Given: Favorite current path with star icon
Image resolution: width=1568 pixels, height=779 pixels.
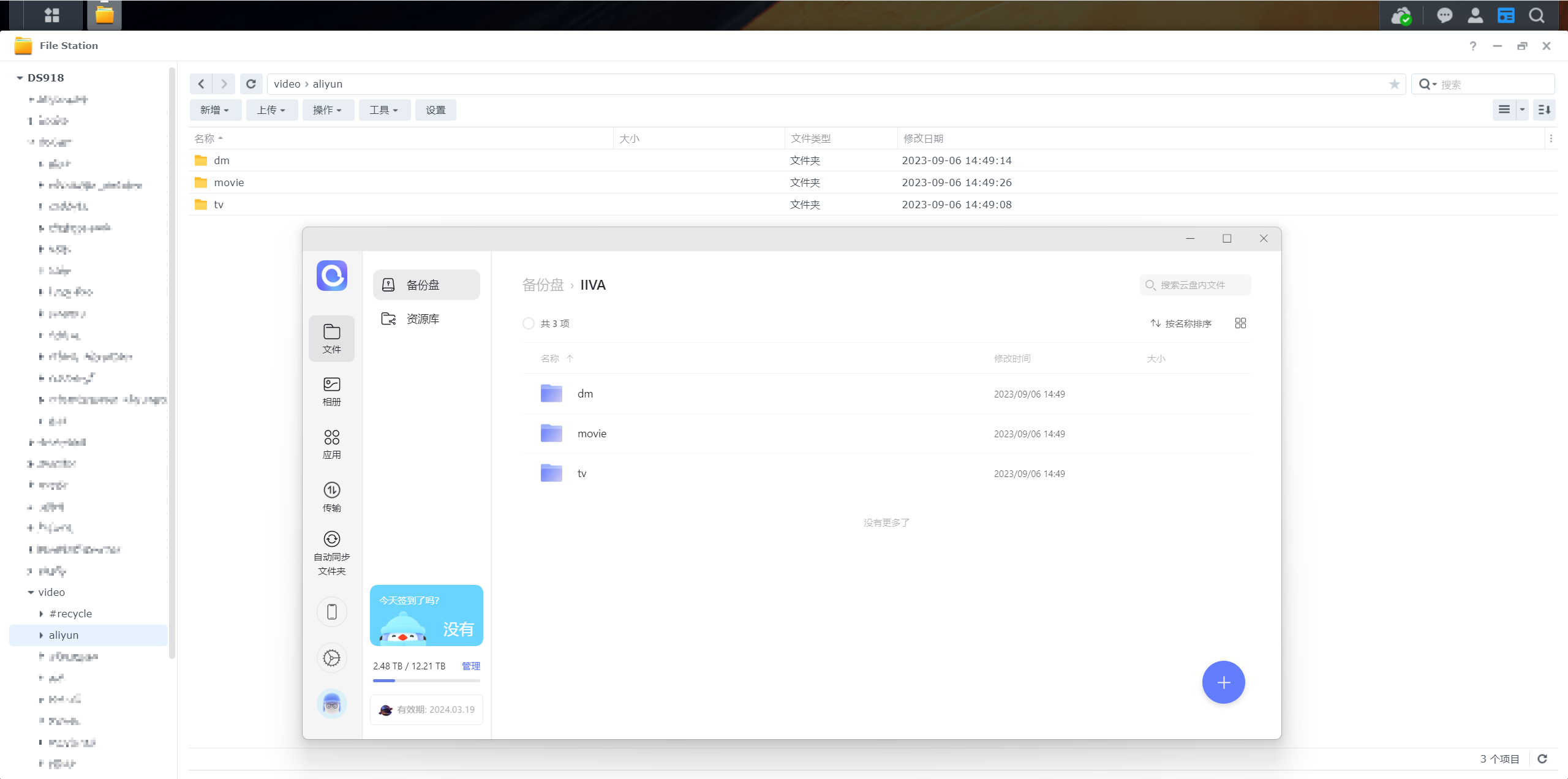Looking at the screenshot, I should (x=1394, y=84).
